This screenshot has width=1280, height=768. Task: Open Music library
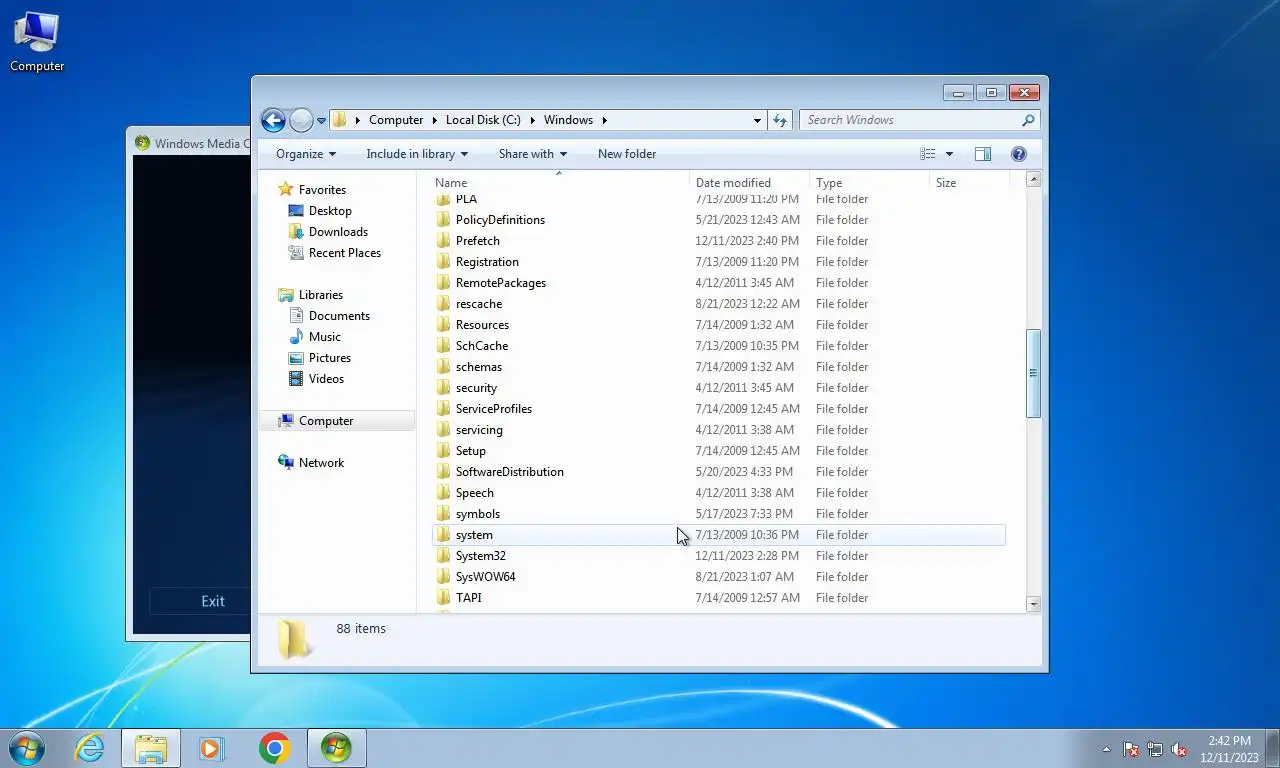324,337
